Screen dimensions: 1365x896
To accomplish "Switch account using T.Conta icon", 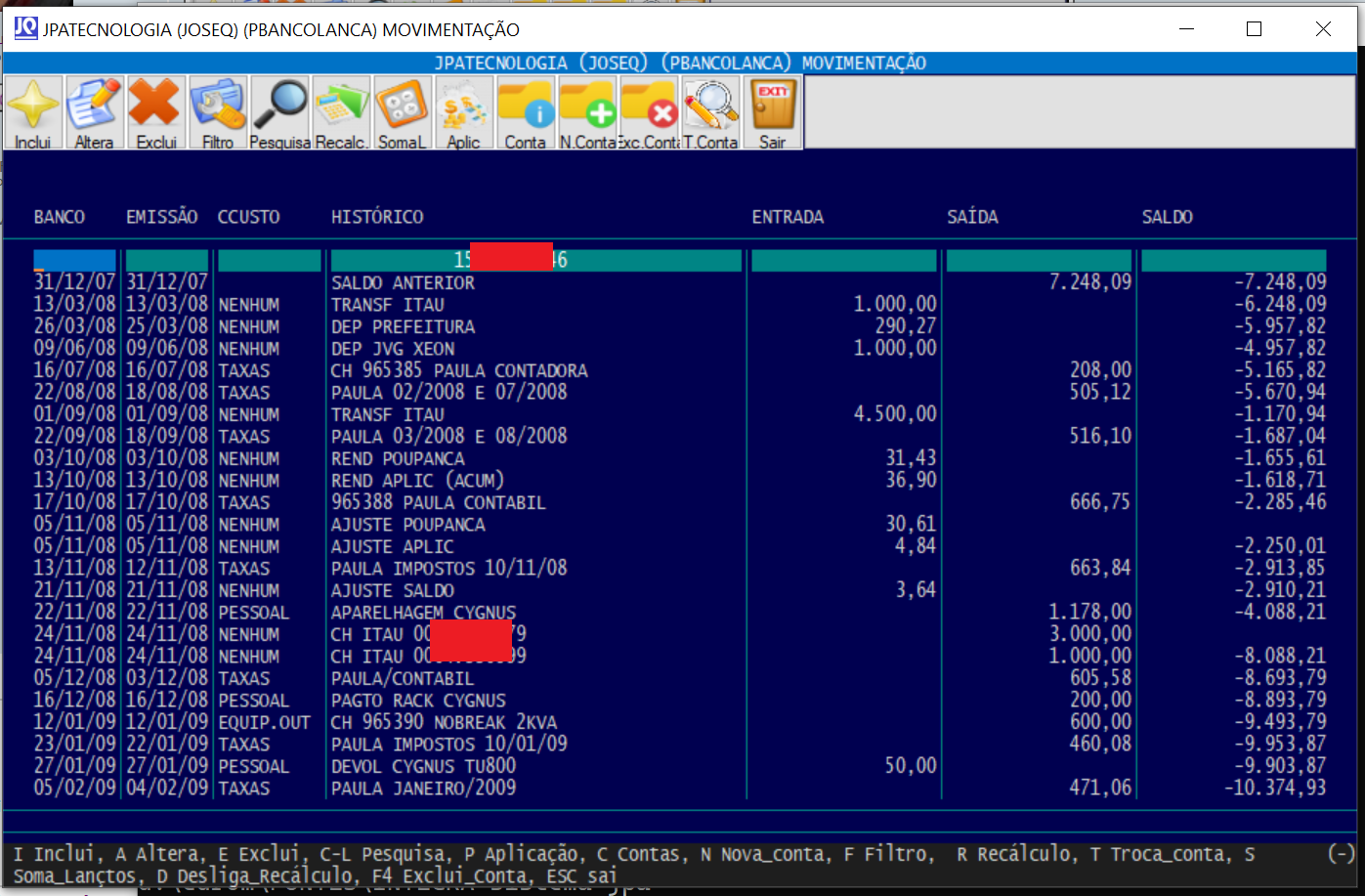I will pyautogui.click(x=710, y=111).
